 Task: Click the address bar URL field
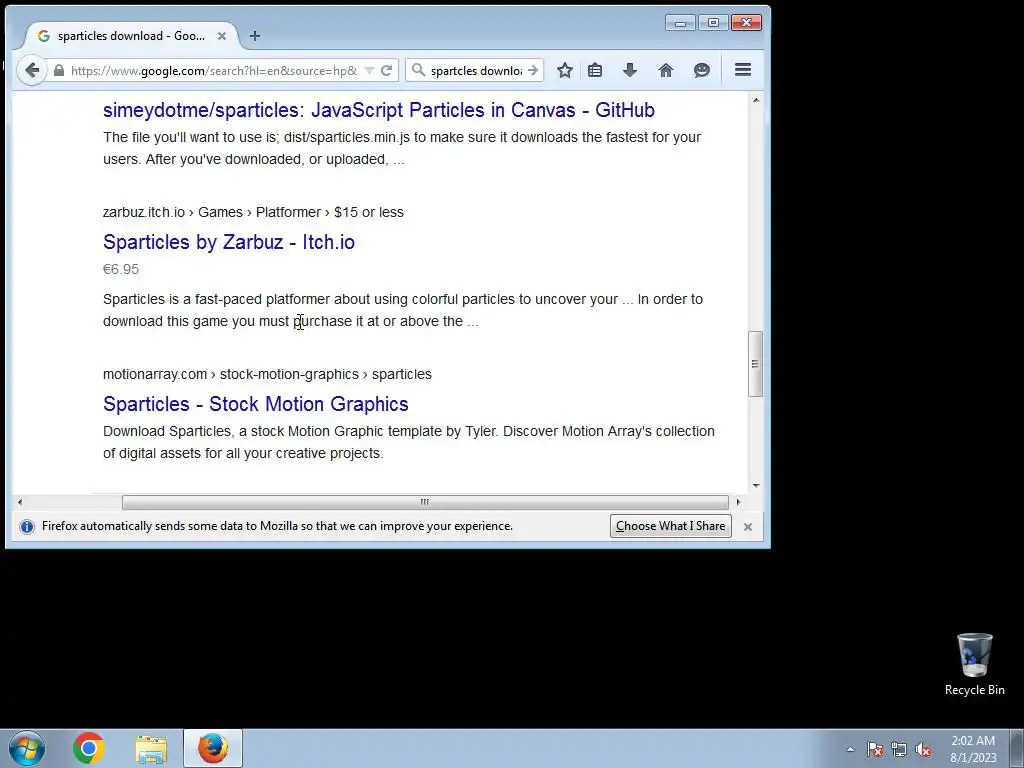pos(214,71)
